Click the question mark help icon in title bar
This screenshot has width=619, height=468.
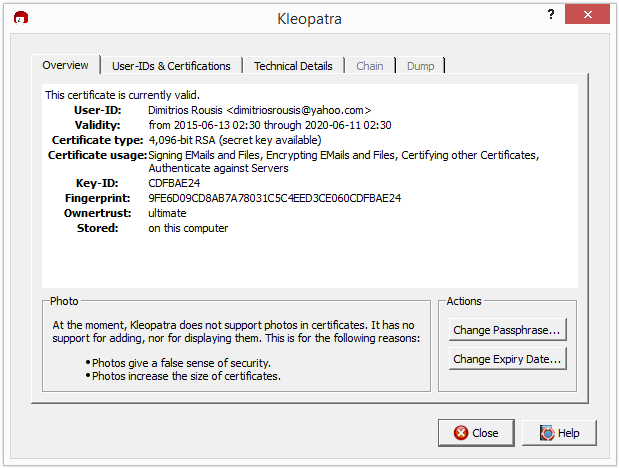click(x=551, y=15)
